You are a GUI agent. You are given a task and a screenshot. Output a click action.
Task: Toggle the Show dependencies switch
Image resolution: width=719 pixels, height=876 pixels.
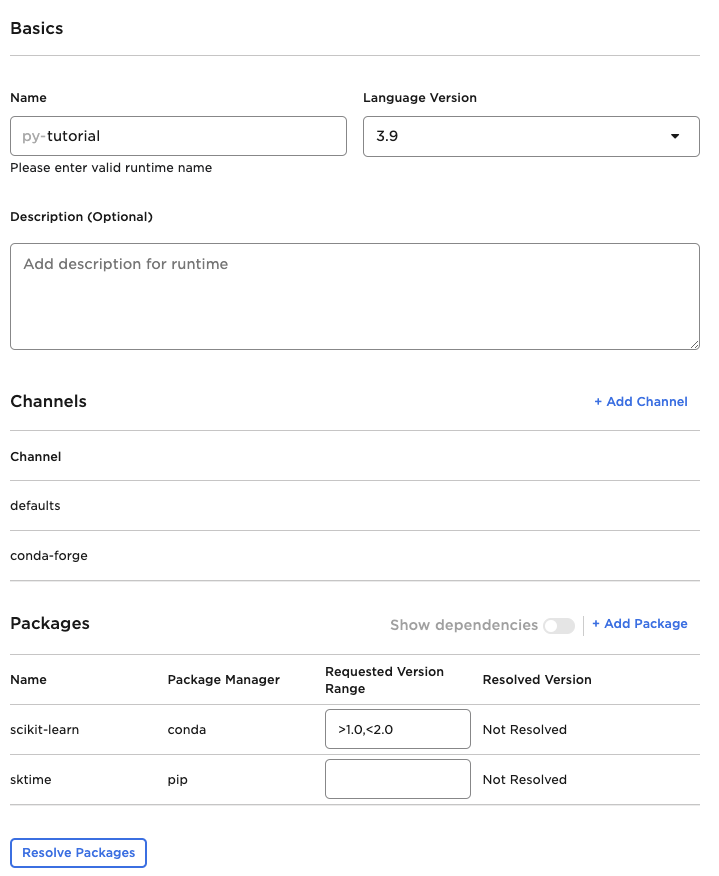coord(559,625)
